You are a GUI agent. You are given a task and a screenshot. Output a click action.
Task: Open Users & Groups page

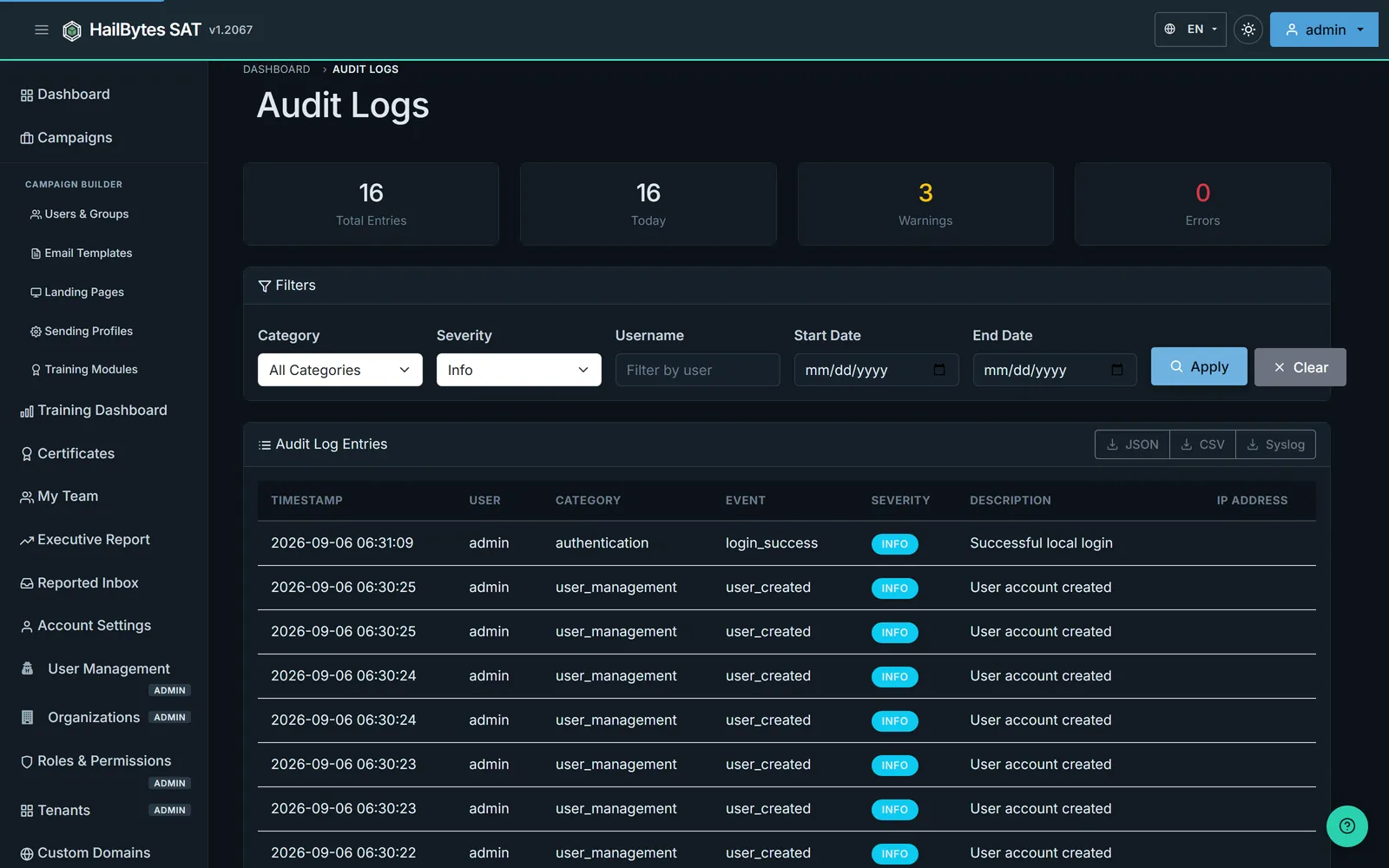pyautogui.click(x=80, y=214)
